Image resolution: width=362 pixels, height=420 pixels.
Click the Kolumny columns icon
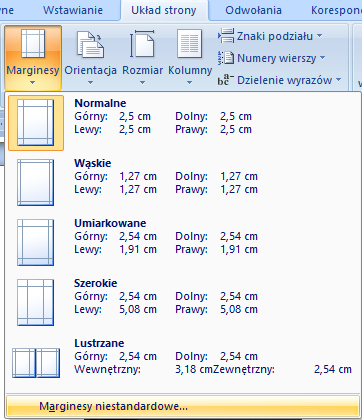[x=189, y=43]
